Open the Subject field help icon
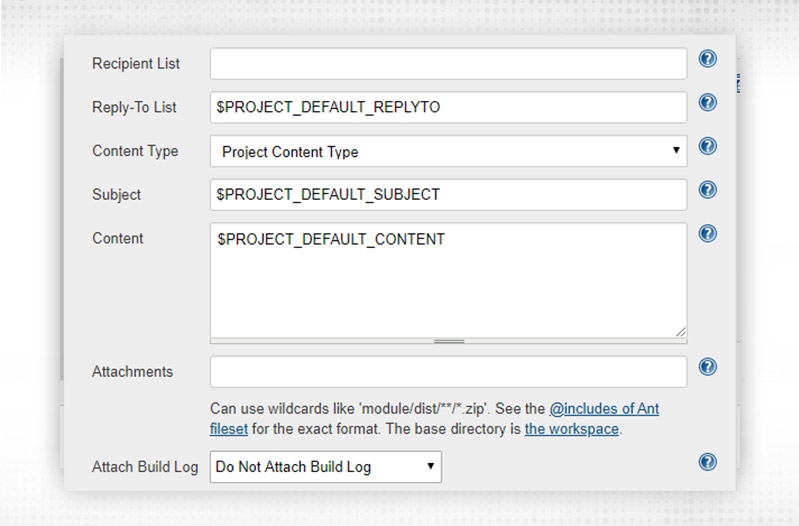 pos(707,190)
